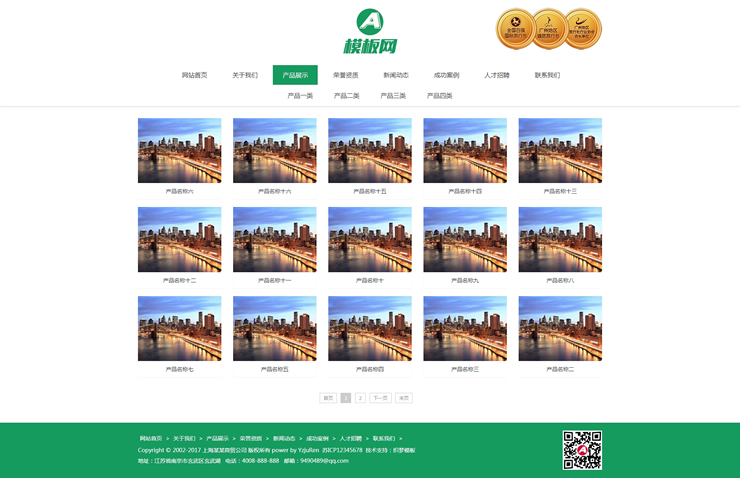
Task: Click the QR code in footer
Action: [x=581, y=450]
